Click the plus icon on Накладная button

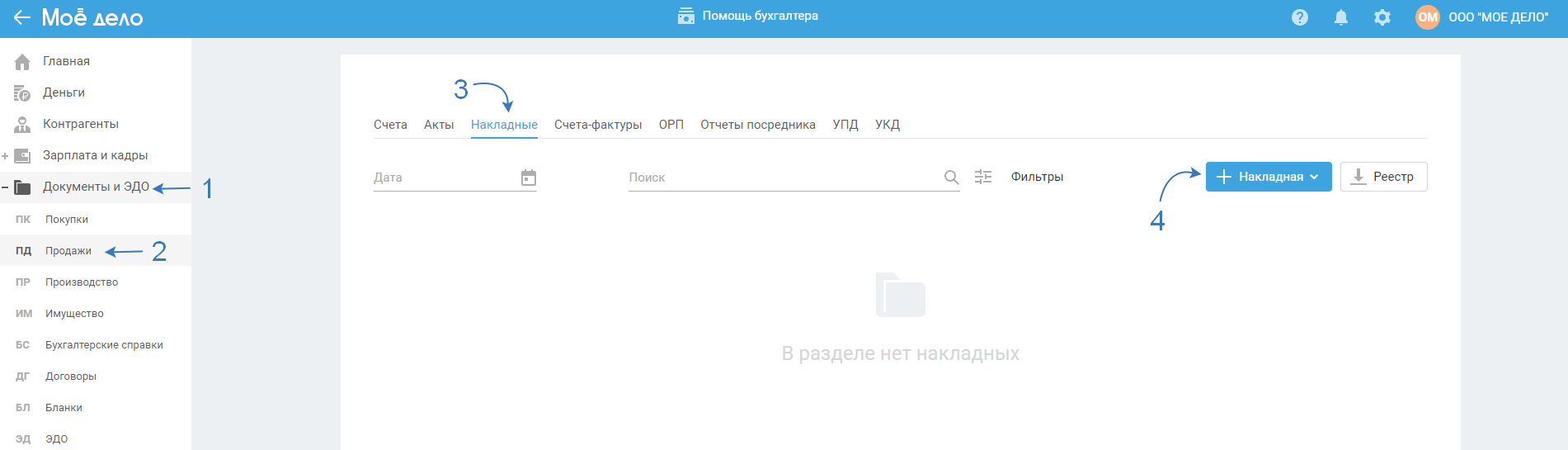pos(1224,177)
